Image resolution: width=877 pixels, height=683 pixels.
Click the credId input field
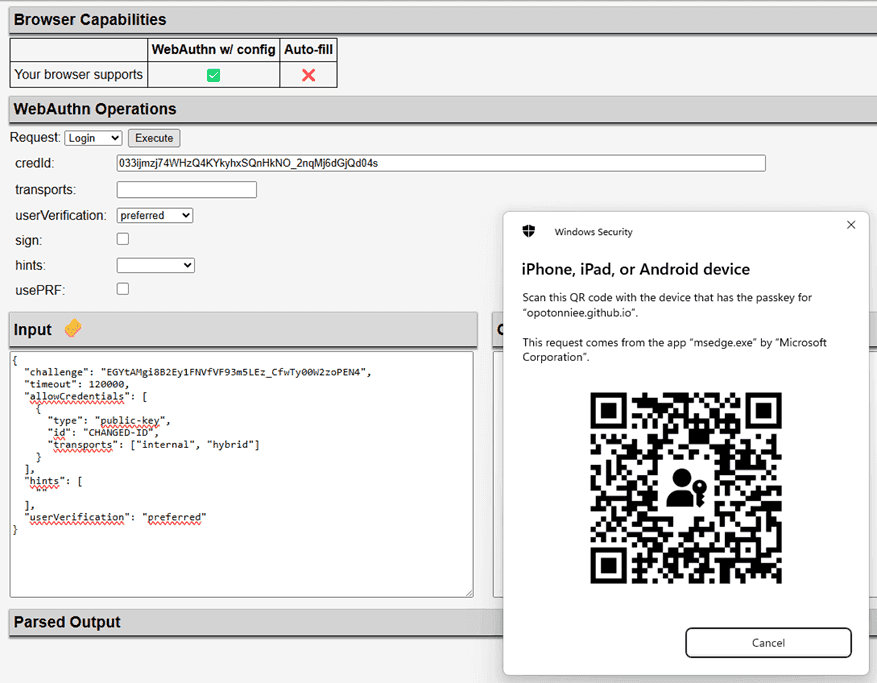(x=441, y=163)
